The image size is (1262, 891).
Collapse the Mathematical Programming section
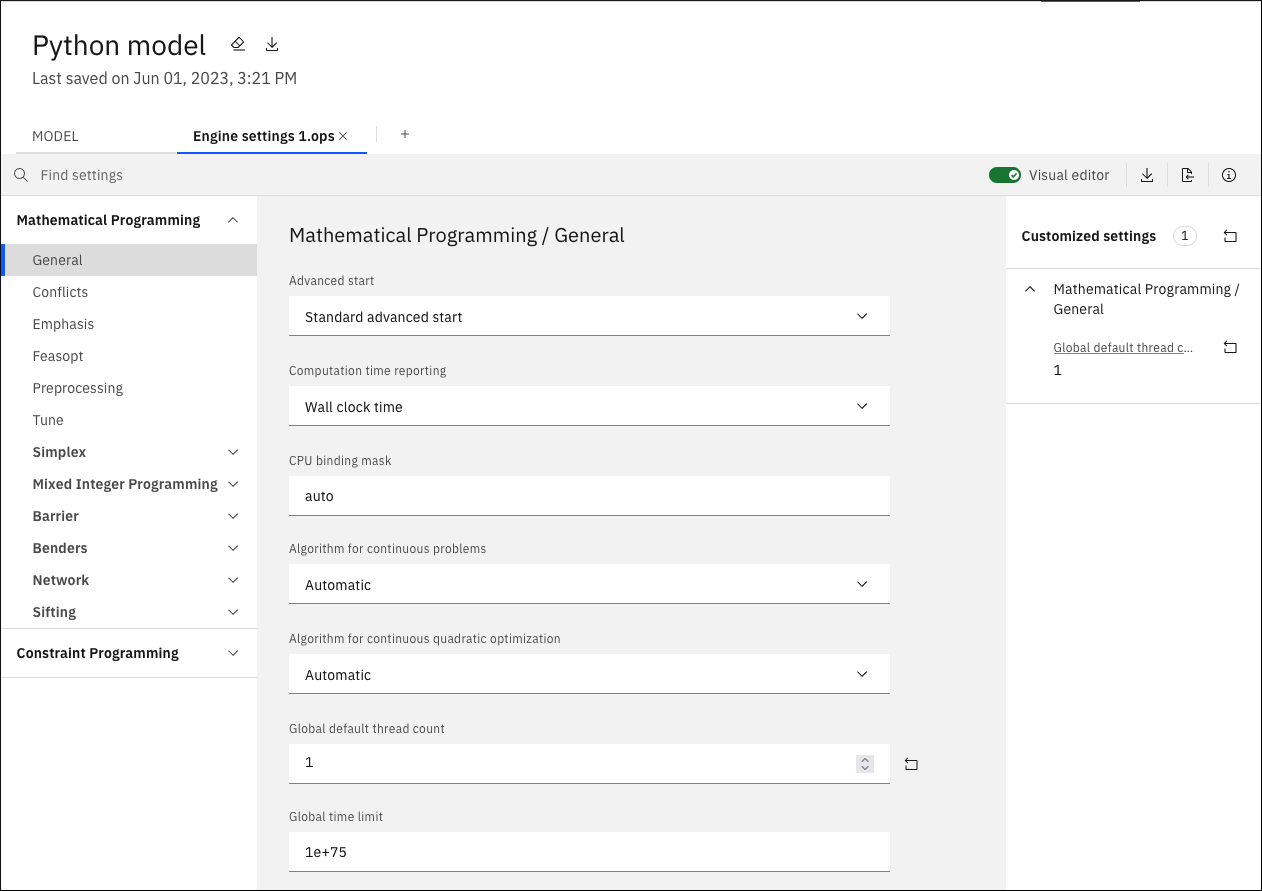[x=233, y=220]
